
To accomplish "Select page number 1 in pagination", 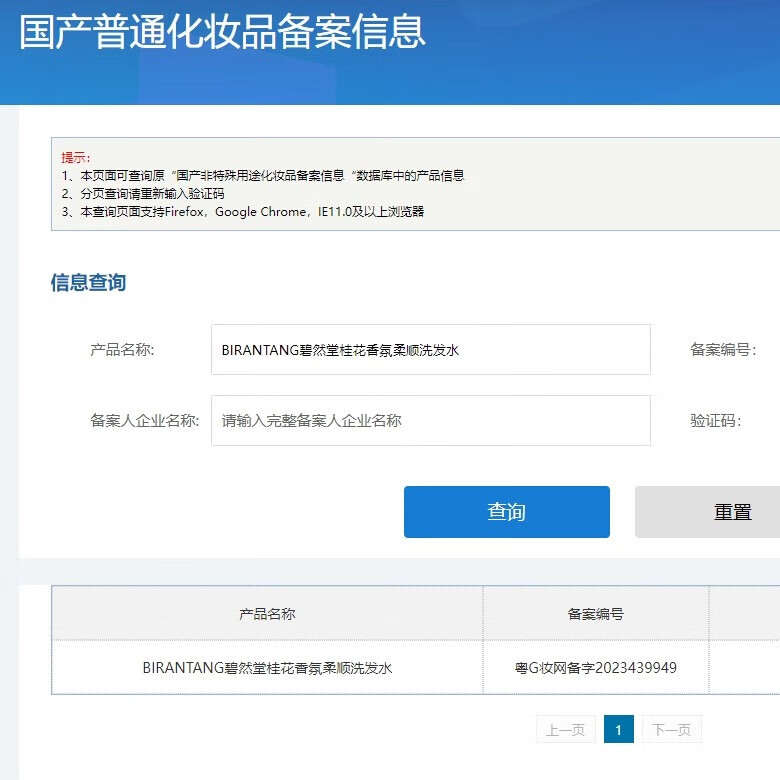I will 618,730.
